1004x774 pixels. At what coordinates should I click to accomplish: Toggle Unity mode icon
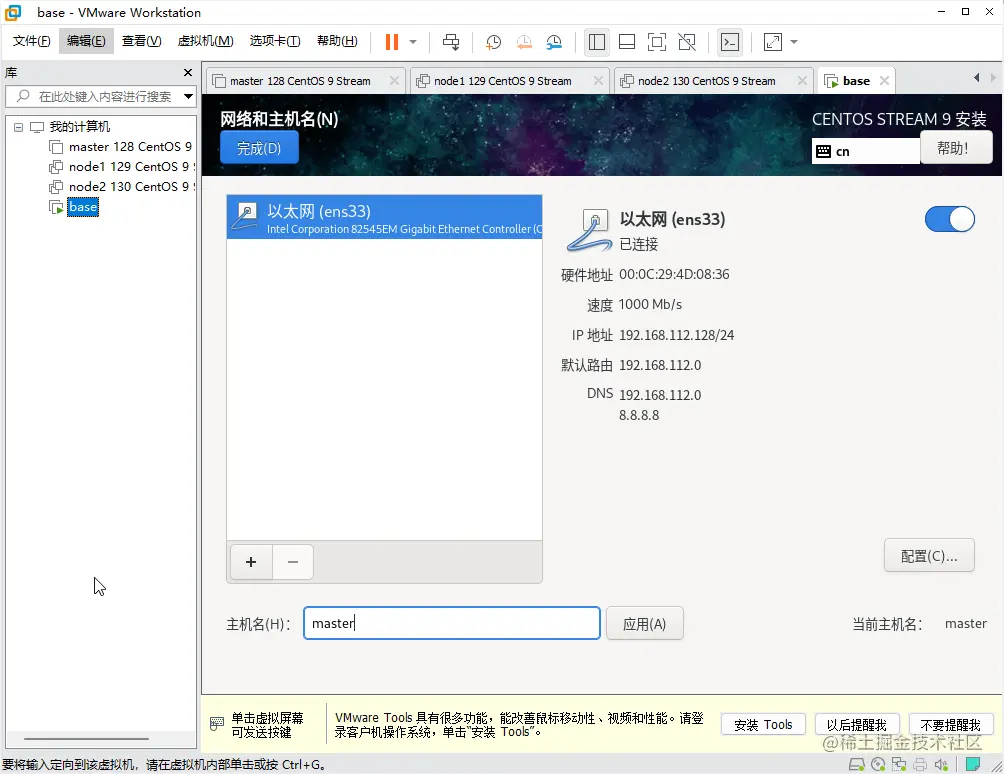pos(687,42)
